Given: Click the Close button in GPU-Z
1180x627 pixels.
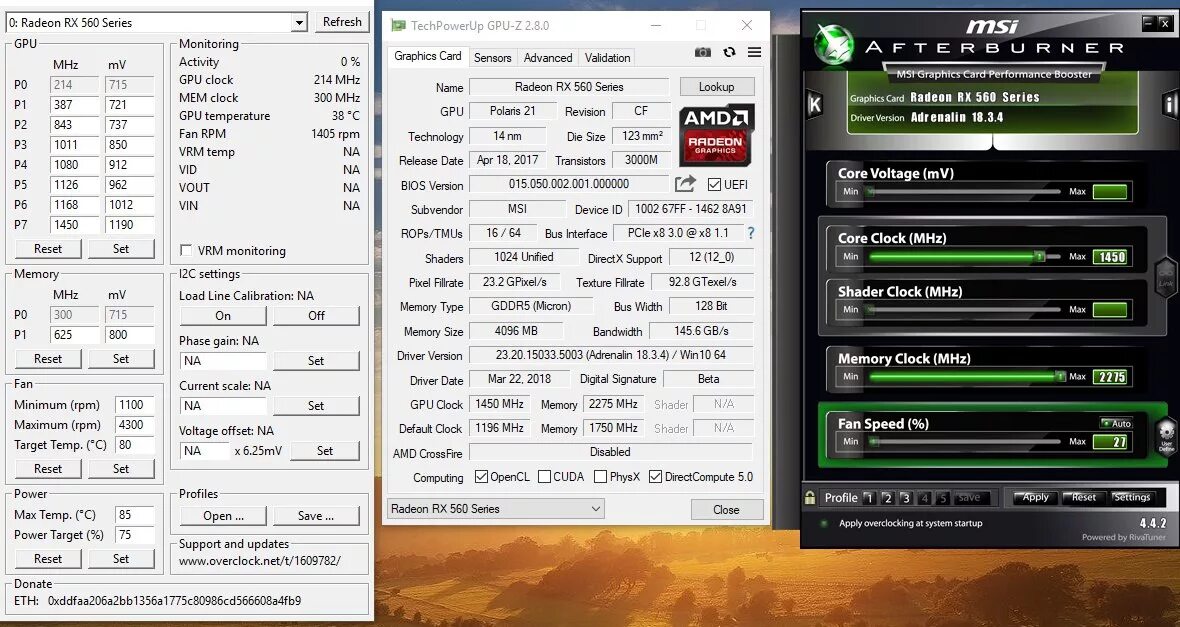Looking at the screenshot, I should 726,510.
